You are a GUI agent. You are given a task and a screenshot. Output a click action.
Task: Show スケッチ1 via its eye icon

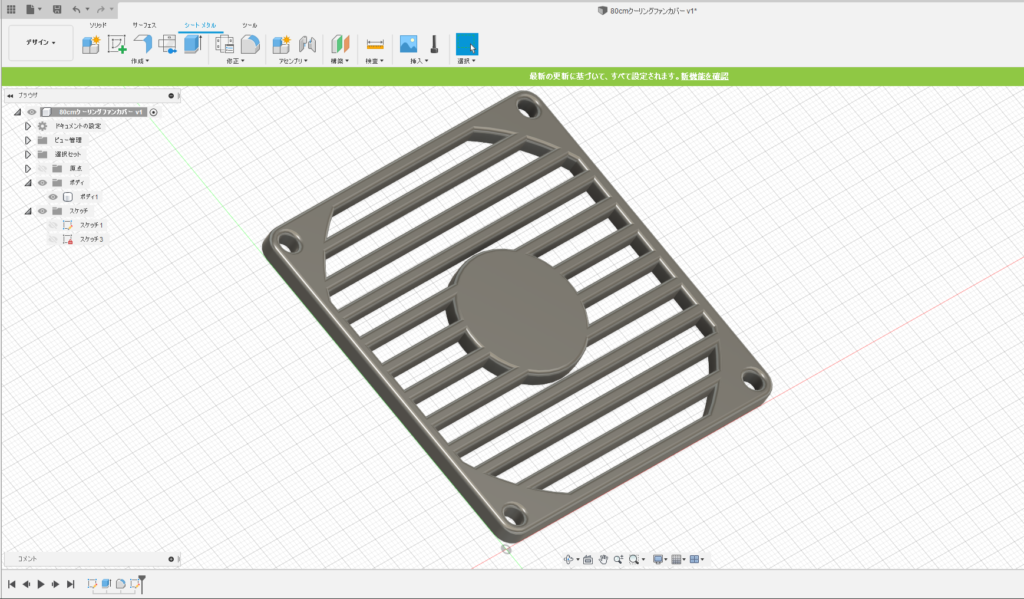coord(53,225)
